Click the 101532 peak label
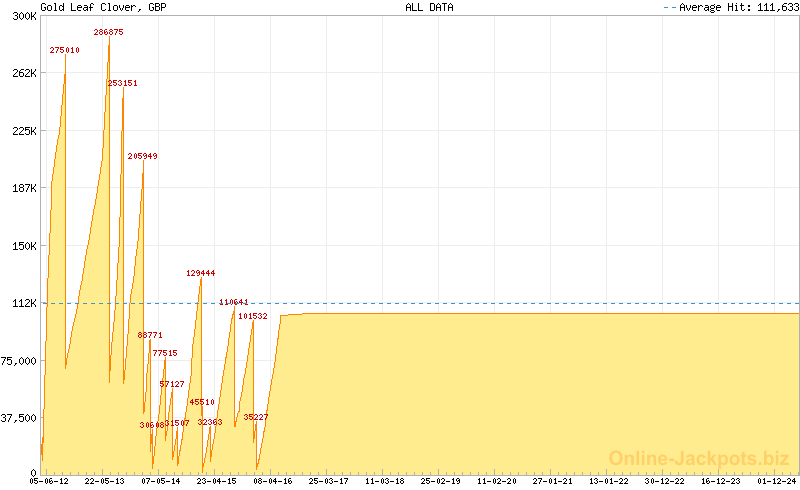This screenshot has width=800, height=490. tap(252, 316)
